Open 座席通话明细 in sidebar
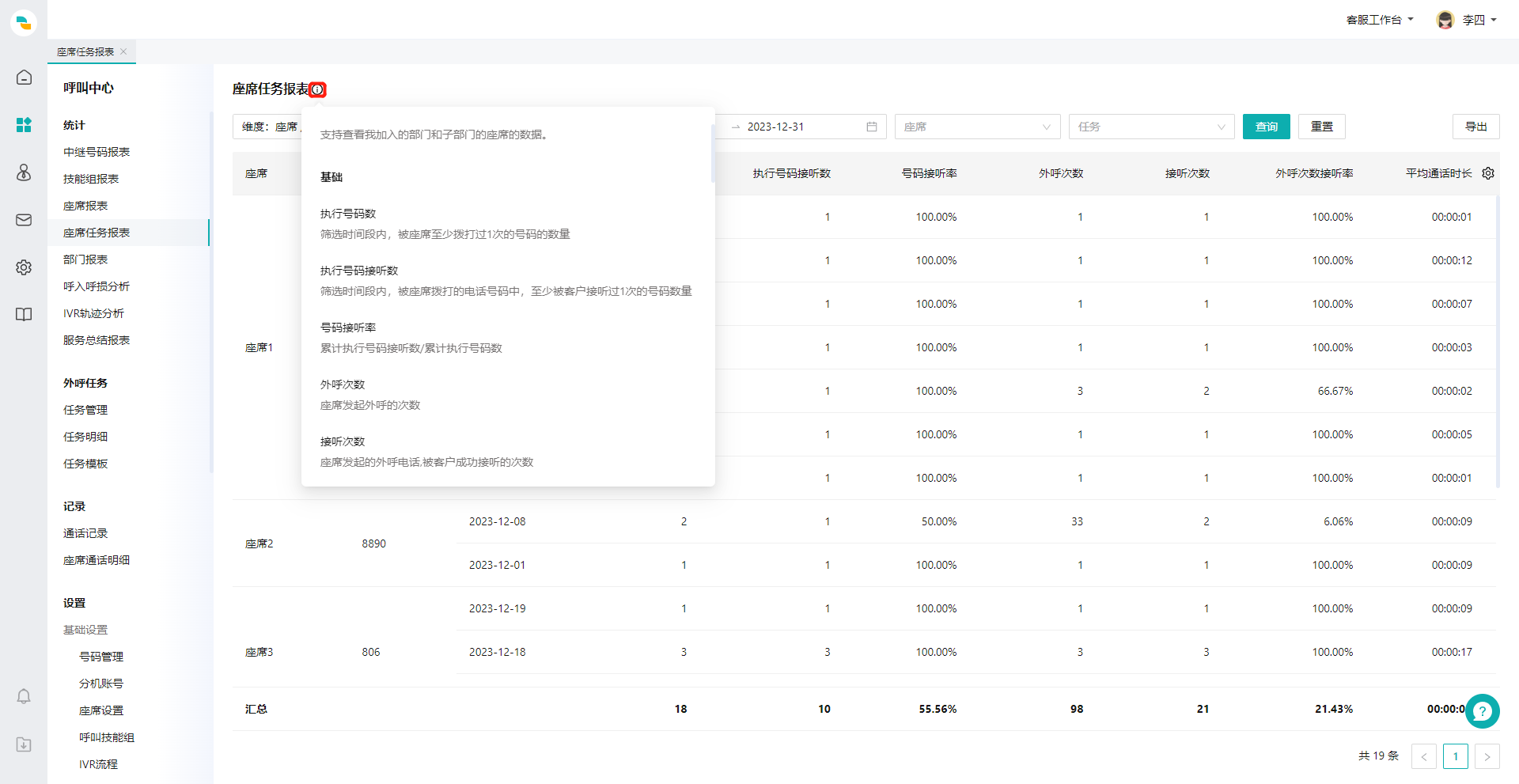 [x=97, y=560]
